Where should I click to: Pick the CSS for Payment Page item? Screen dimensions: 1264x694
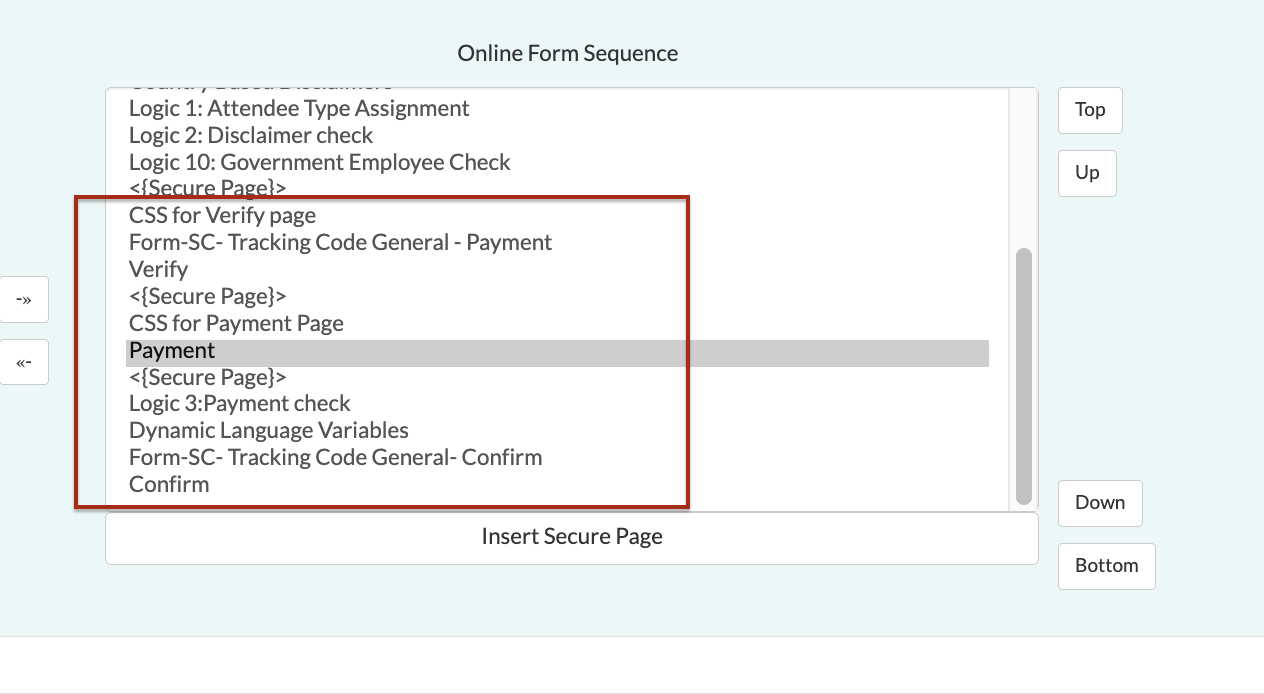click(x=236, y=324)
